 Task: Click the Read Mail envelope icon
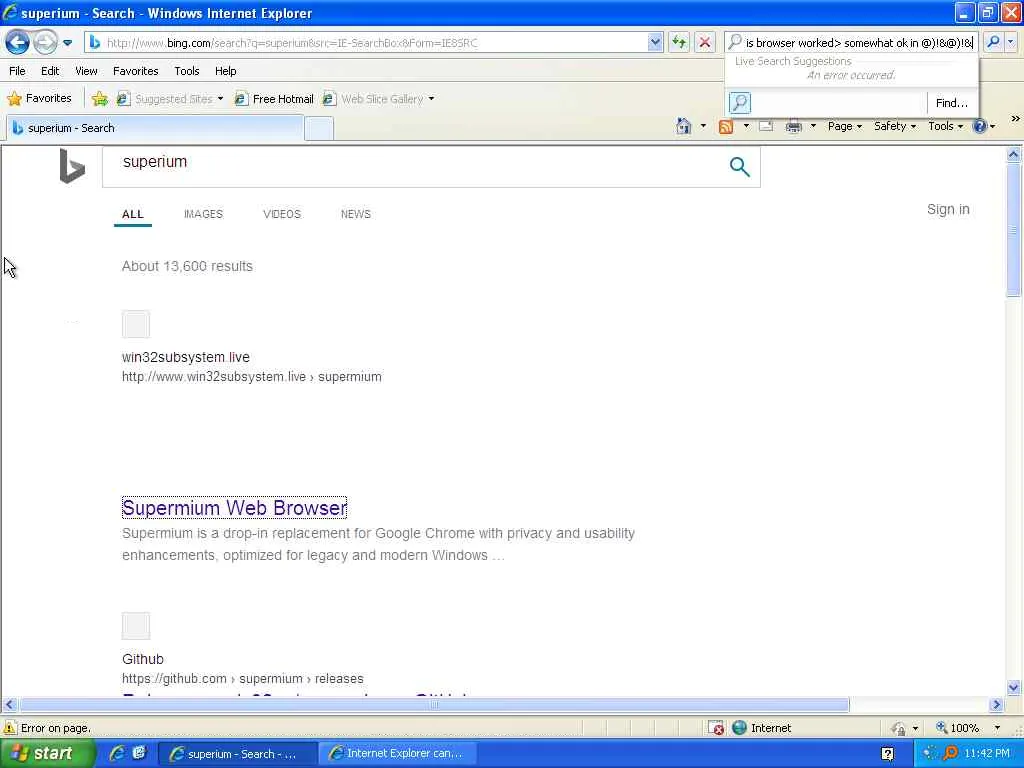coord(766,126)
